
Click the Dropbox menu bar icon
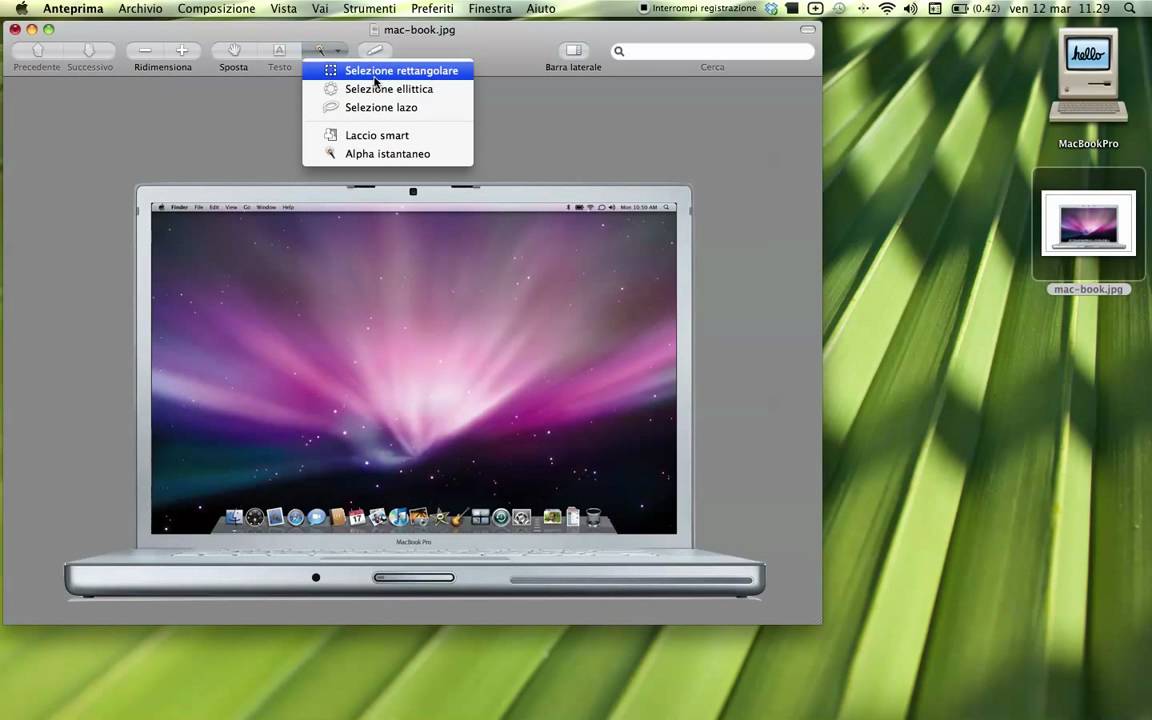[x=771, y=9]
